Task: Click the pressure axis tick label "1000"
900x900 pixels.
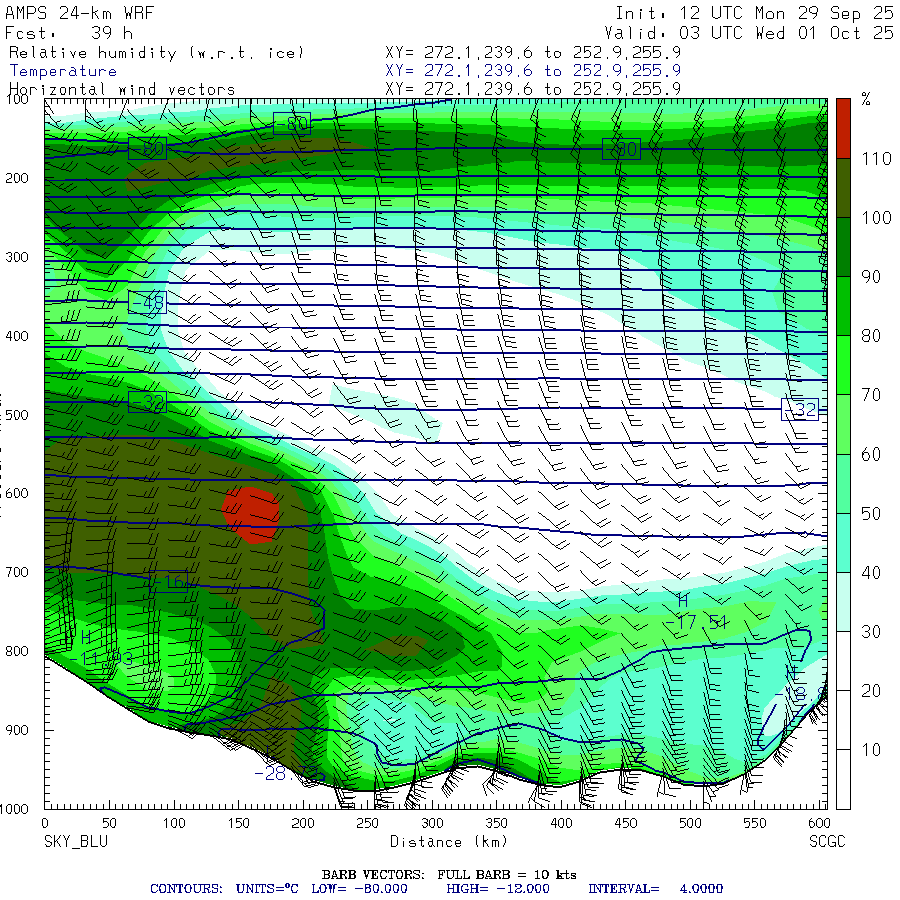Action: coord(14,809)
